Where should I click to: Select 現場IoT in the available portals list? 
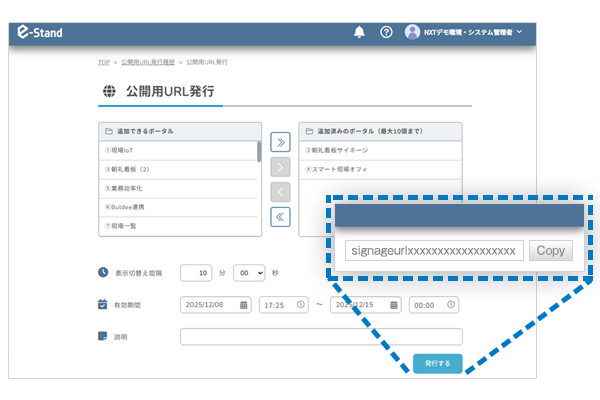pos(178,150)
